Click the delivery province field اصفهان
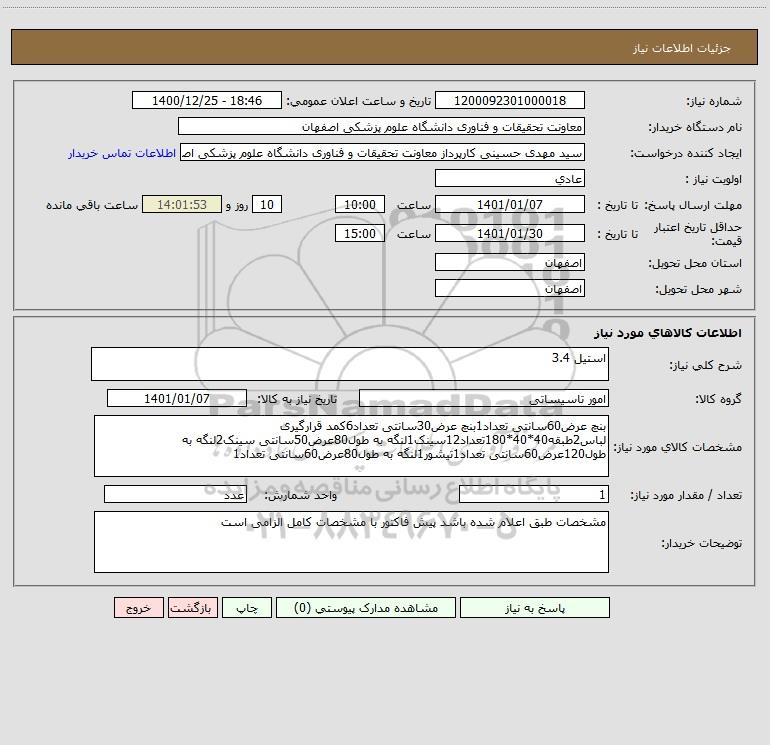Screen dimensions: 770x745 510,263
